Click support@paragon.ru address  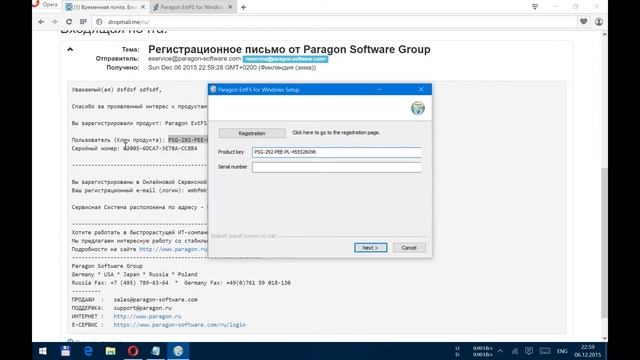[142, 308]
